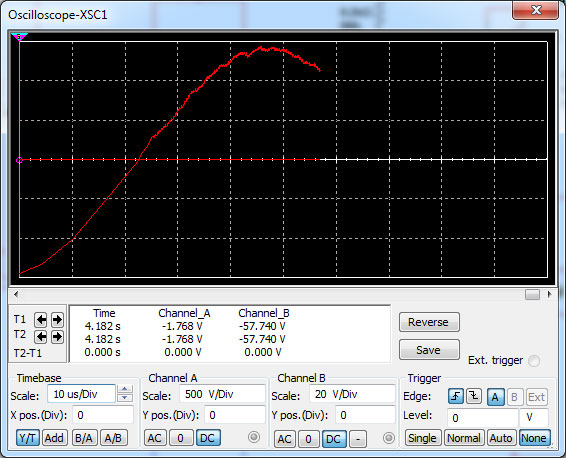
Task: Set trigger source to channel A
Action: [x=495, y=397]
